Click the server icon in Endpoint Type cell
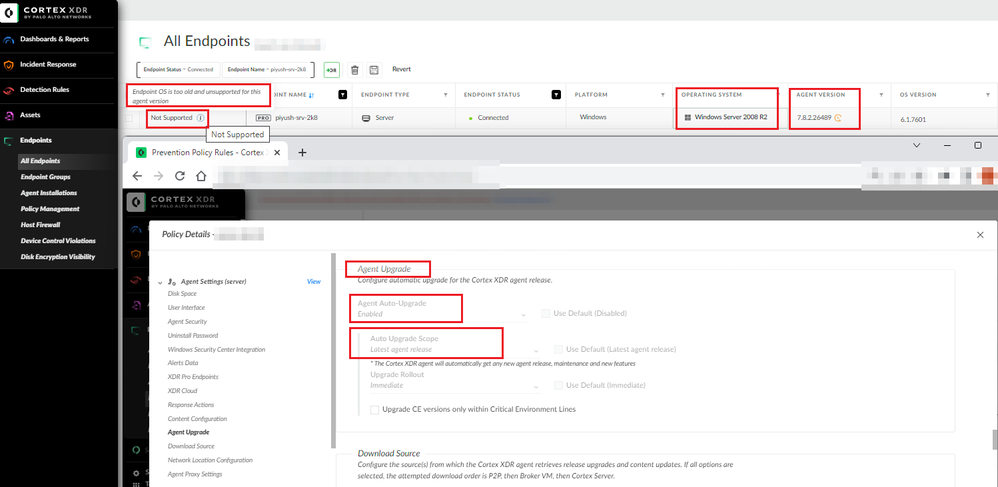 (x=365, y=118)
